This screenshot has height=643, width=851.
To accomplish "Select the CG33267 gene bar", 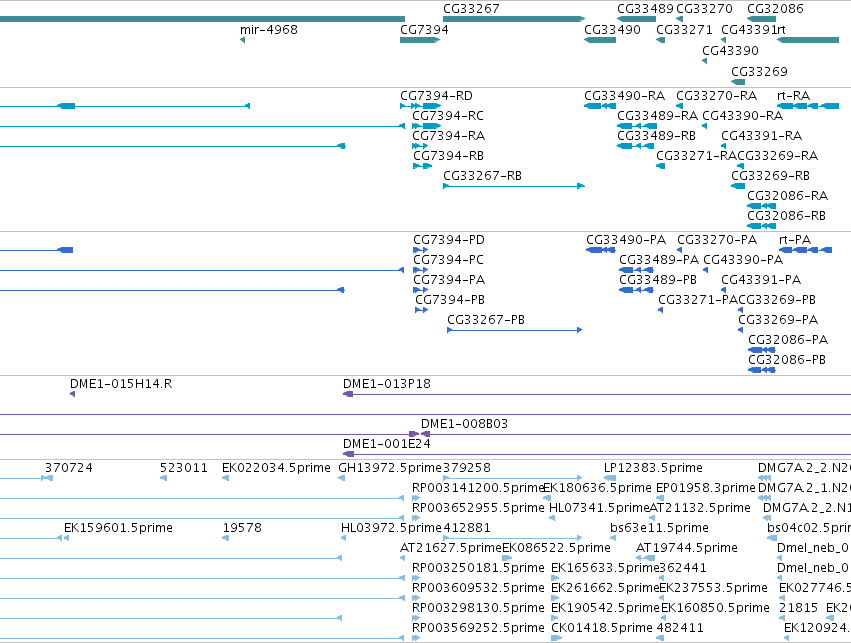I will [513, 19].
